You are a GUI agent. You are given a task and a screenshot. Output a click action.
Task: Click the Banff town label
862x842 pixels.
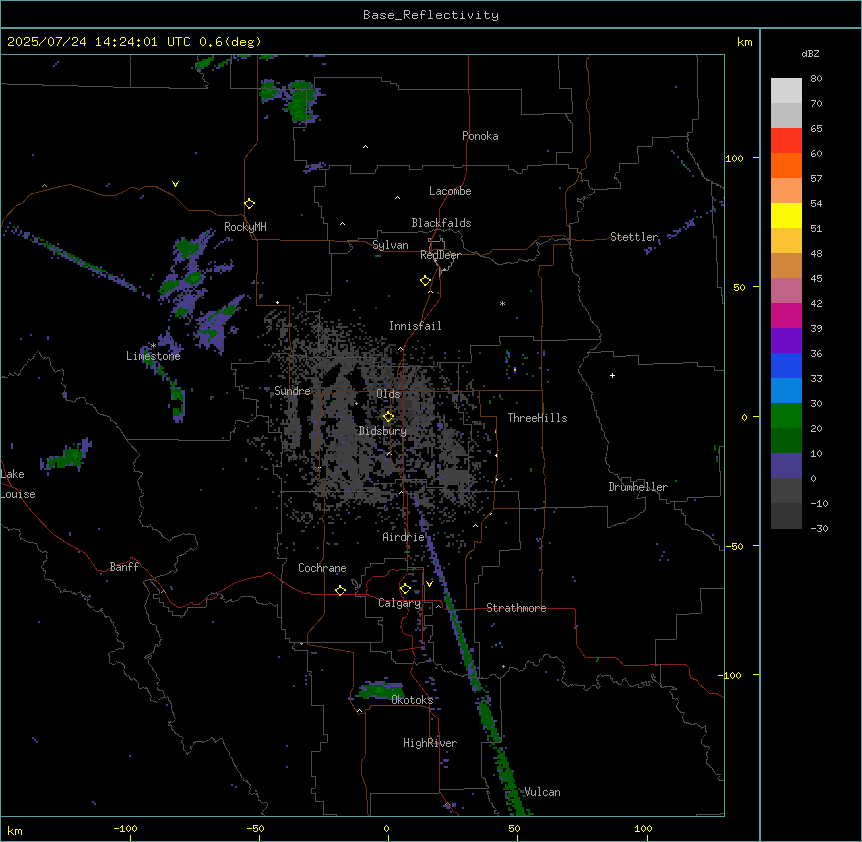click(x=124, y=567)
